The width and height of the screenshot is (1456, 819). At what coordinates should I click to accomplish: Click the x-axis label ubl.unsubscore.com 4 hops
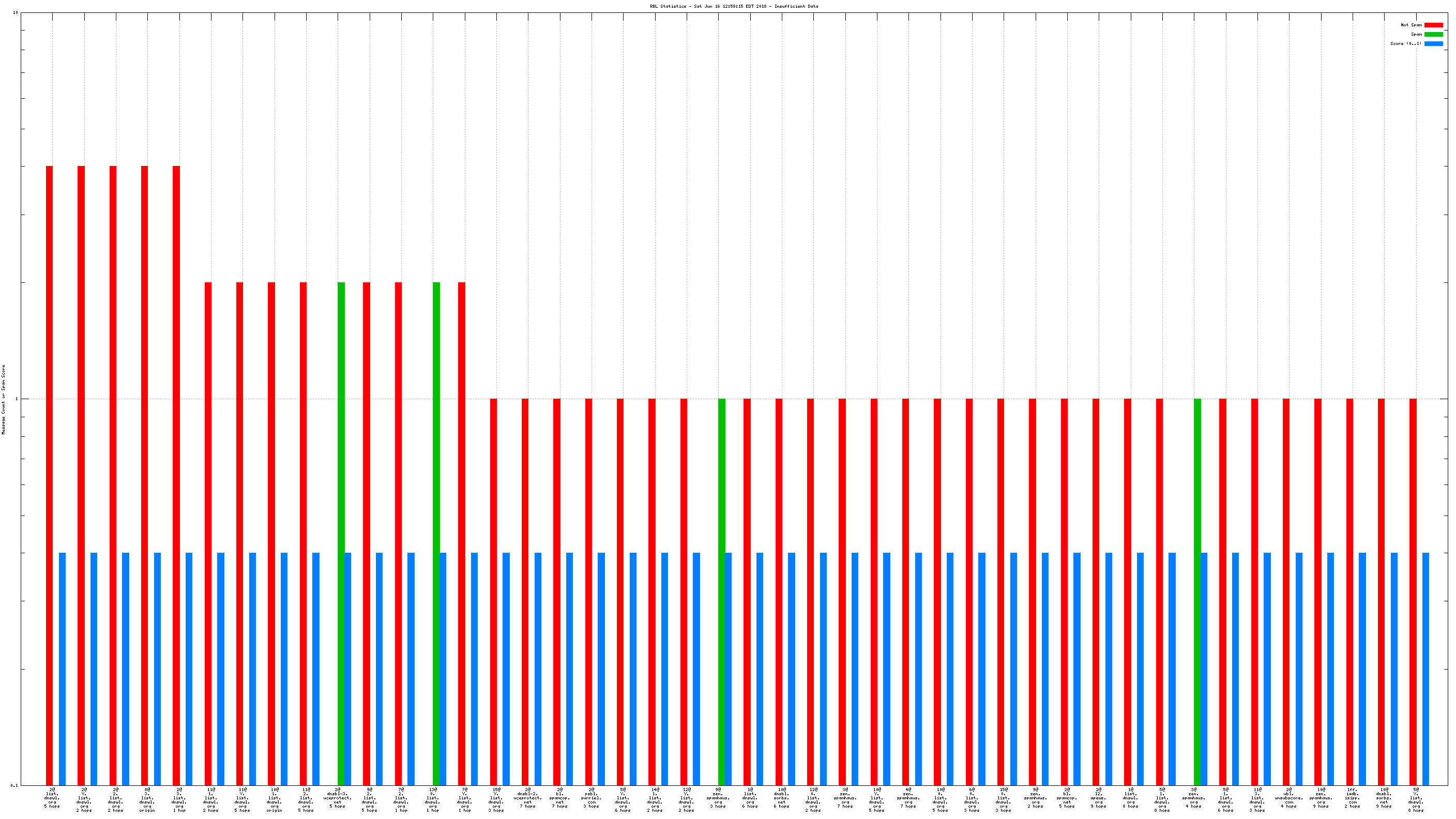pyautogui.click(x=1288, y=799)
